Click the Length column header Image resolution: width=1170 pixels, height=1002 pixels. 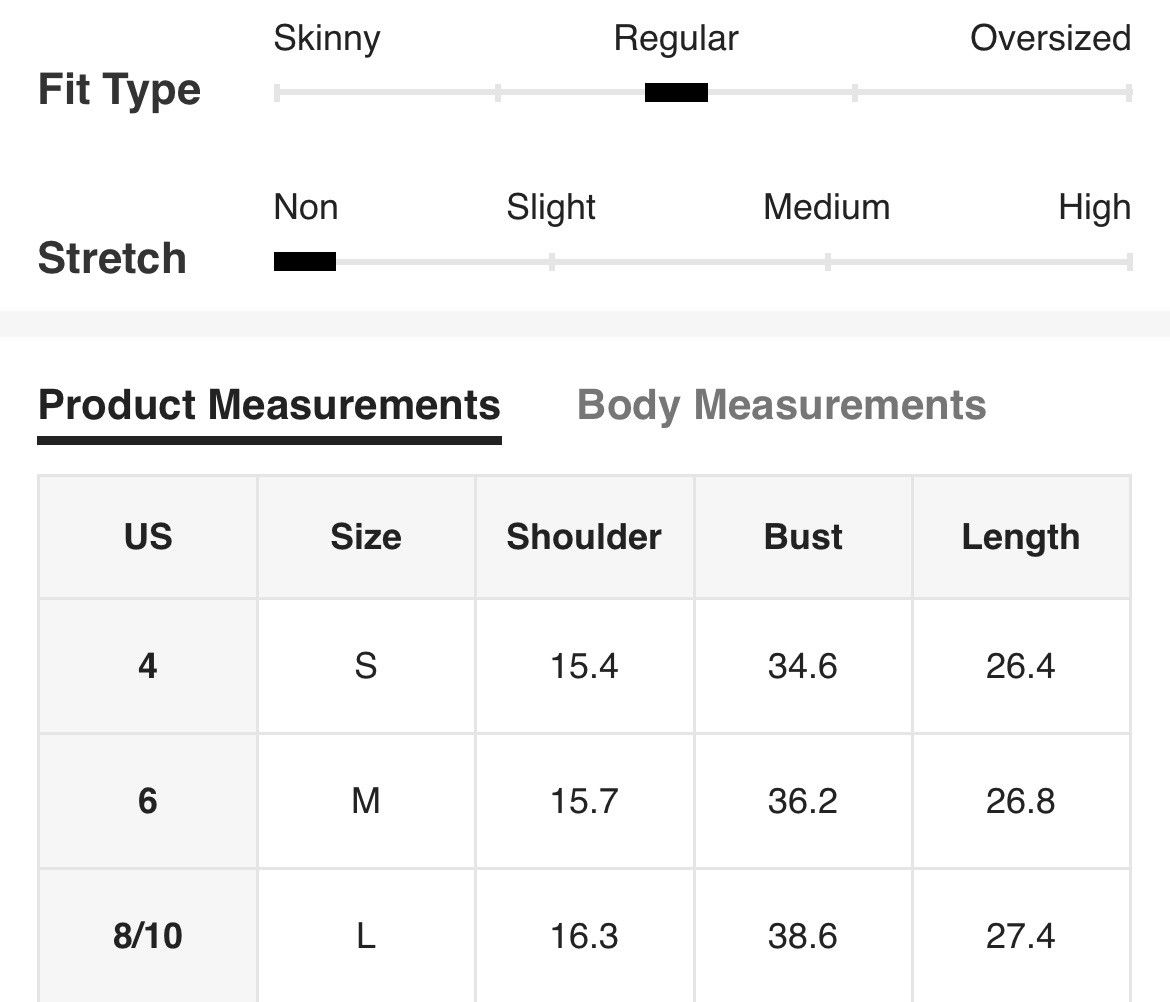click(x=1021, y=537)
